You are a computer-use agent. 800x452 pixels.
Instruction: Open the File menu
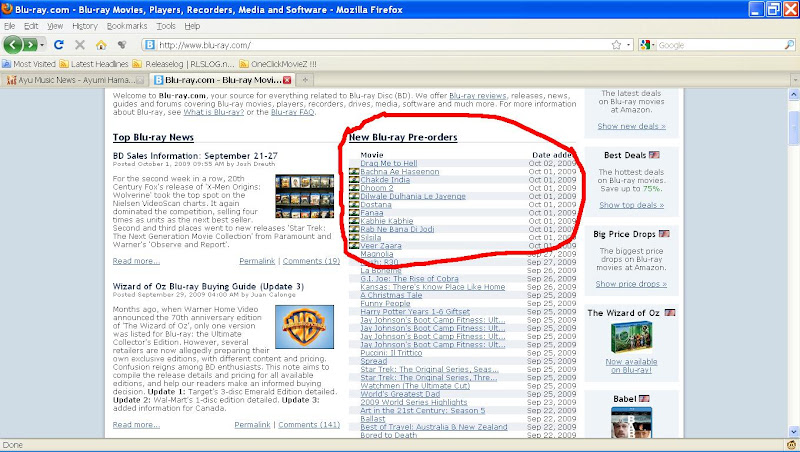9,26
